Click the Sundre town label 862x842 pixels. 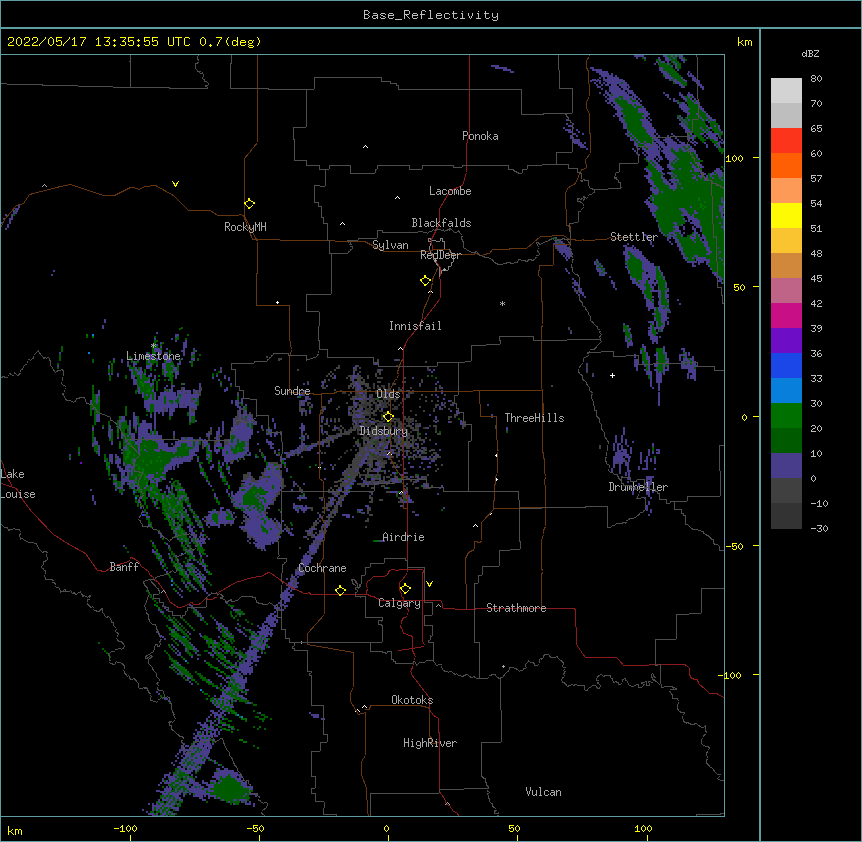click(x=292, y=391)
